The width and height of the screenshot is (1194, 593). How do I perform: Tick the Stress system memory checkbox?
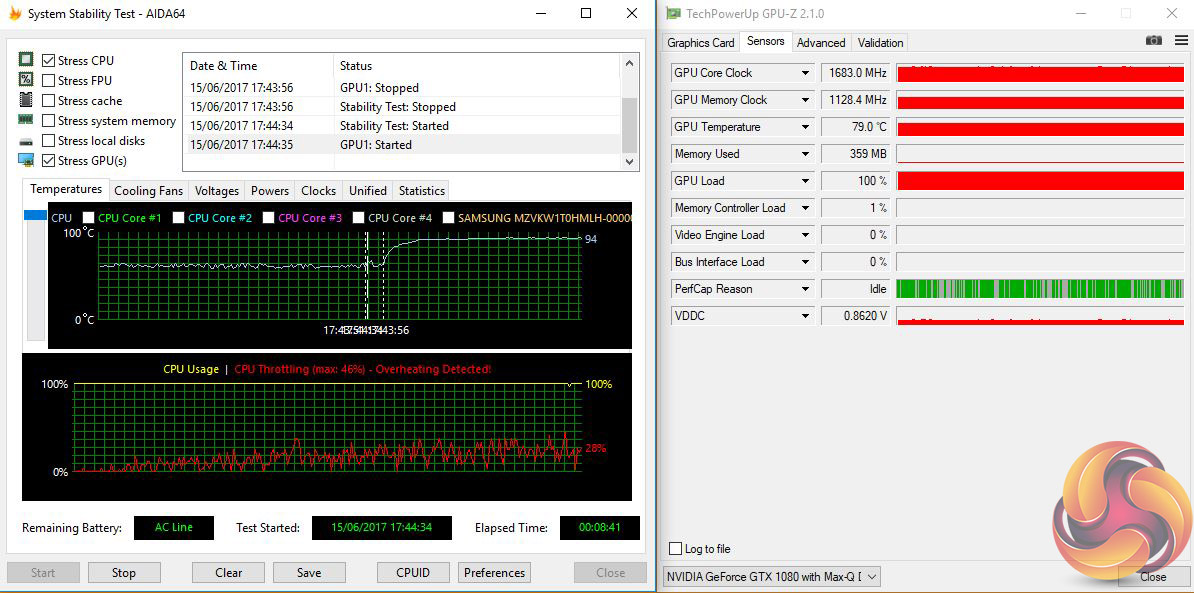(49, 121)
